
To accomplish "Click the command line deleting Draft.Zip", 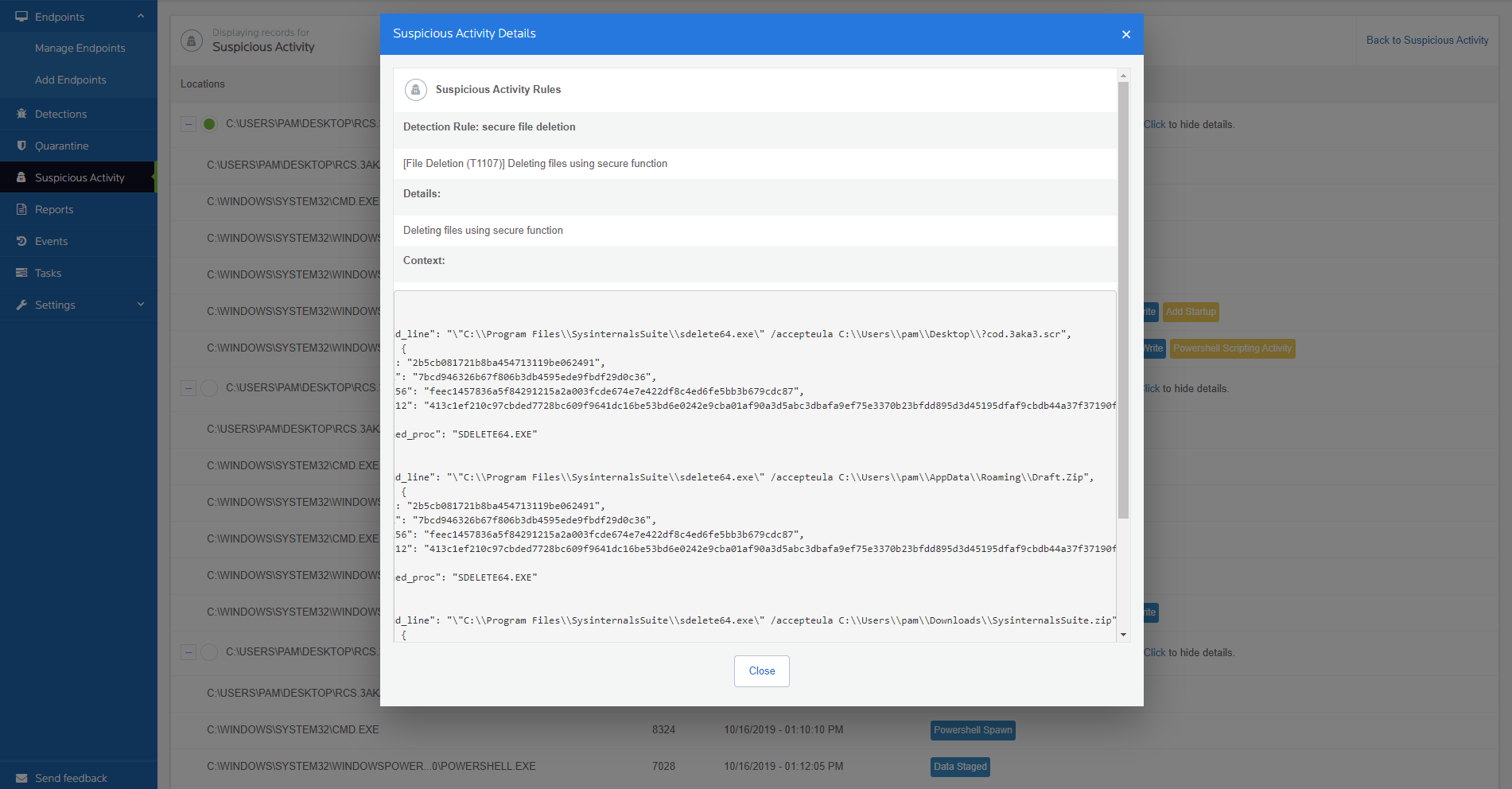I will tap(744, 477).
